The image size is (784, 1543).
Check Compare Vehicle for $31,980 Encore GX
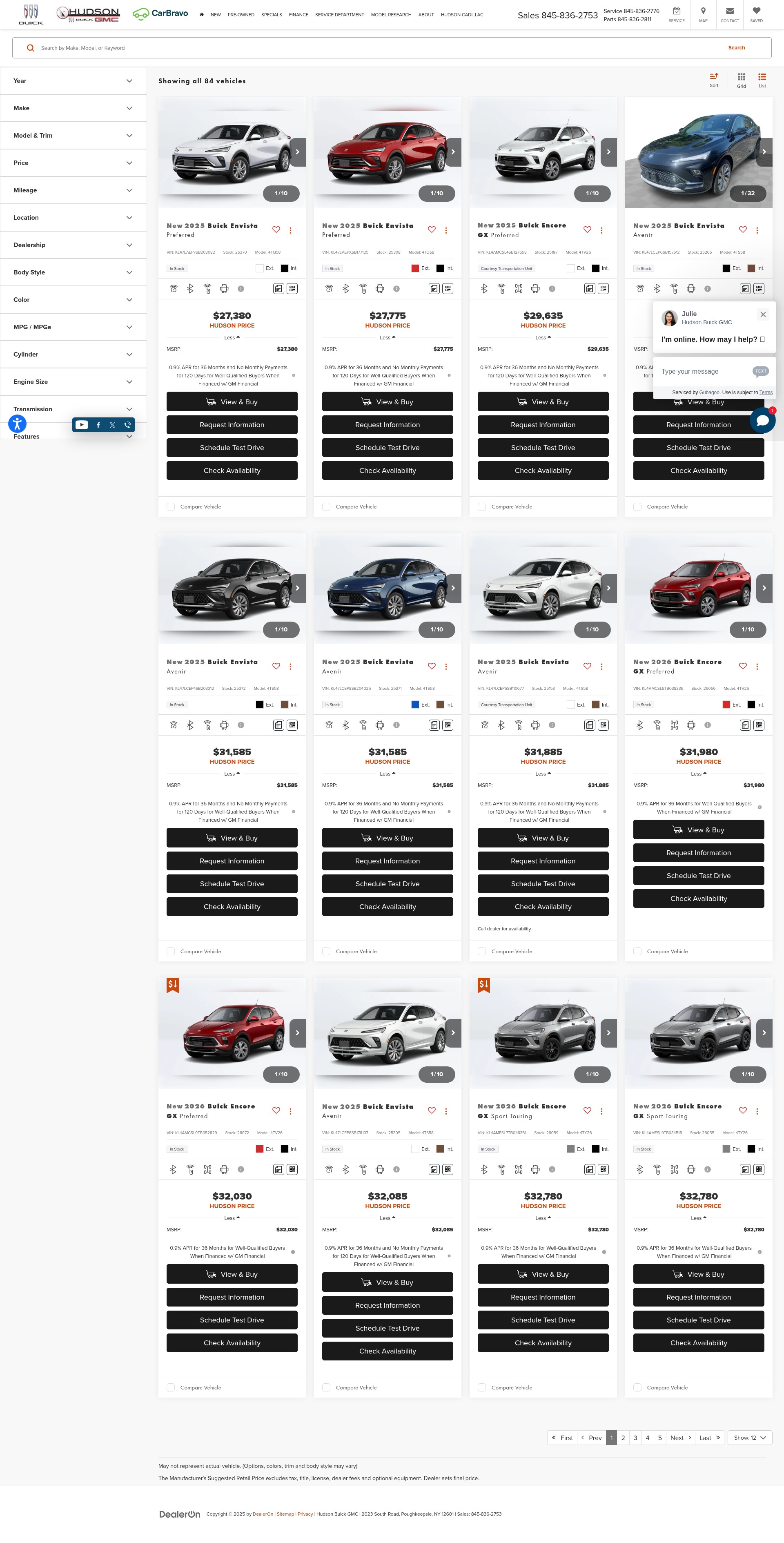point(638,951)
